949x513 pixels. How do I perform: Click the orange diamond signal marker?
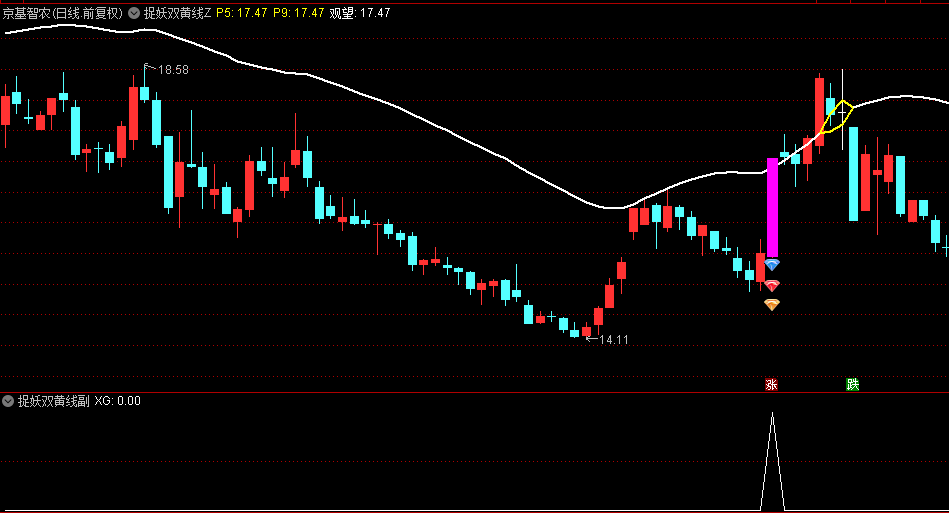[x=772, y=304]
